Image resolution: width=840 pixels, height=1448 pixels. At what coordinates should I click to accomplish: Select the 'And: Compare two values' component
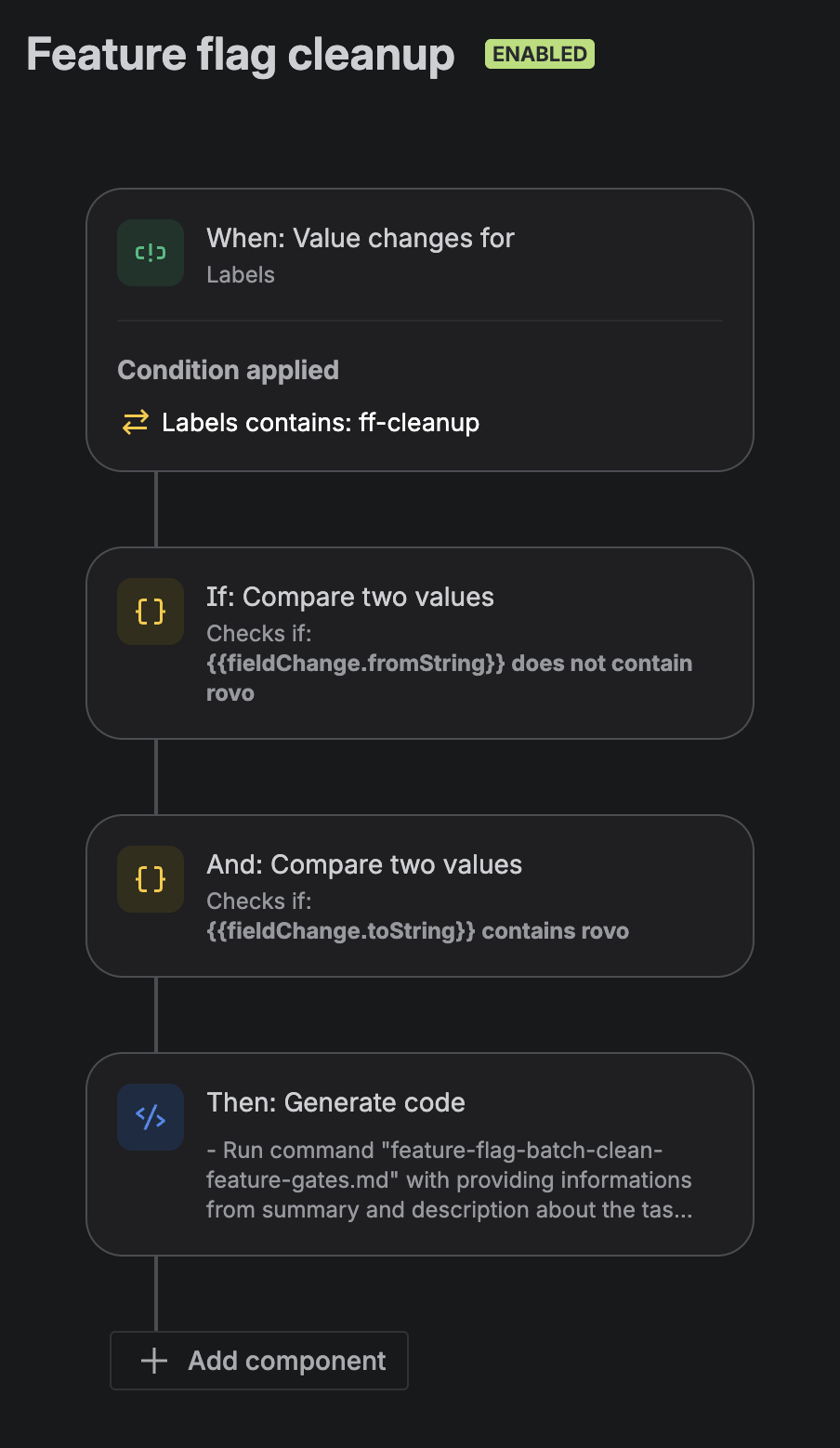coord(364,864)
